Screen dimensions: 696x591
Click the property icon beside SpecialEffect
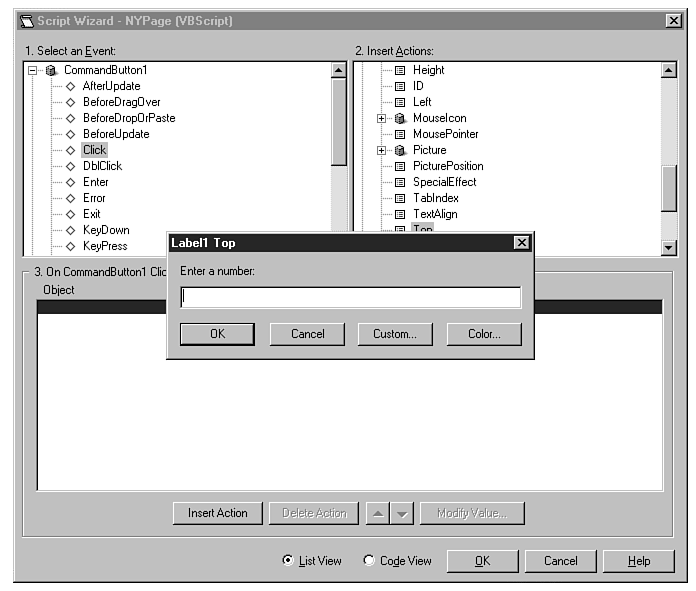[400, 182]
